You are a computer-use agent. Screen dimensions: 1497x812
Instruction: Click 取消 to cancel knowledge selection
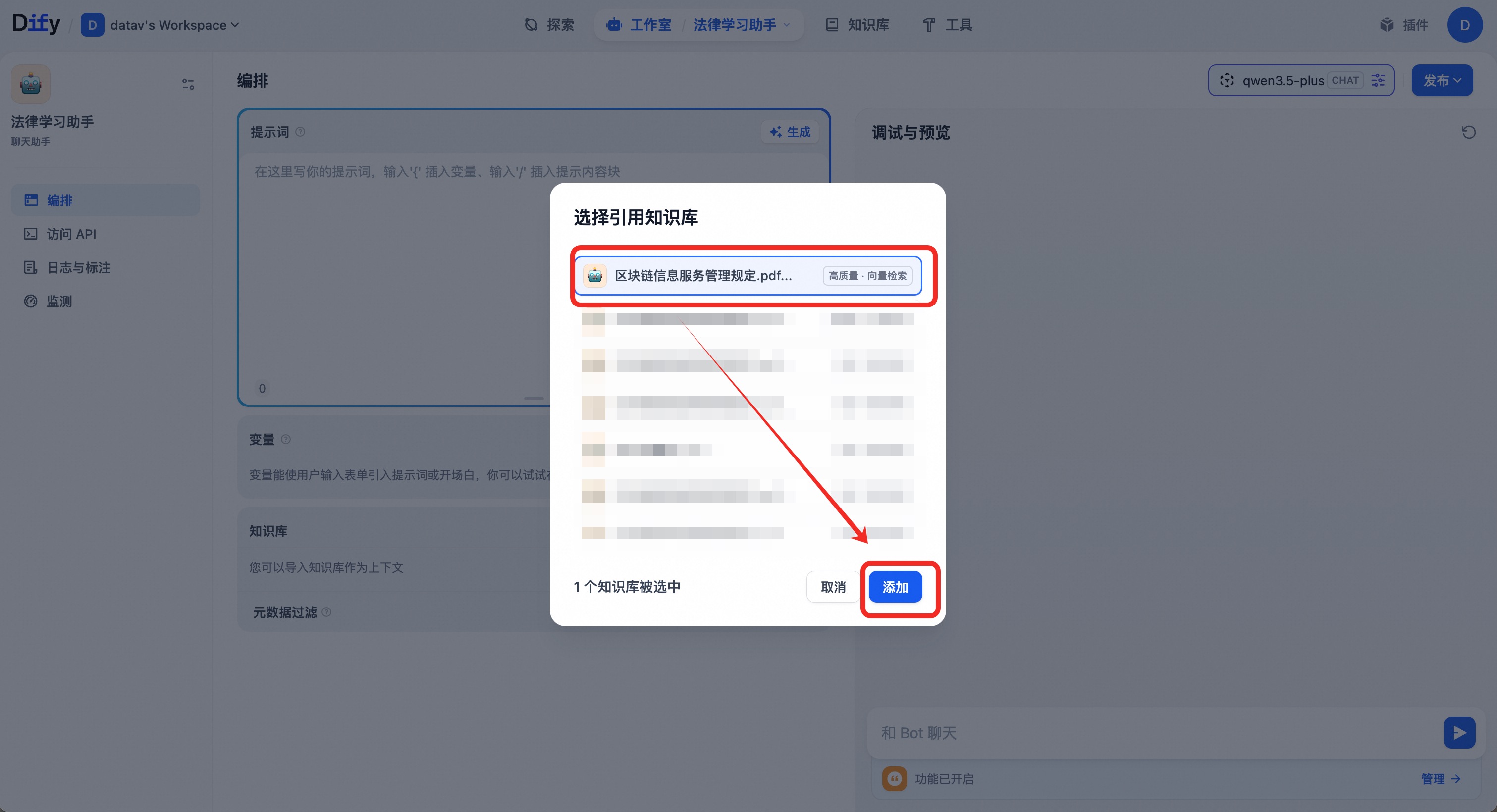[833, 587]
